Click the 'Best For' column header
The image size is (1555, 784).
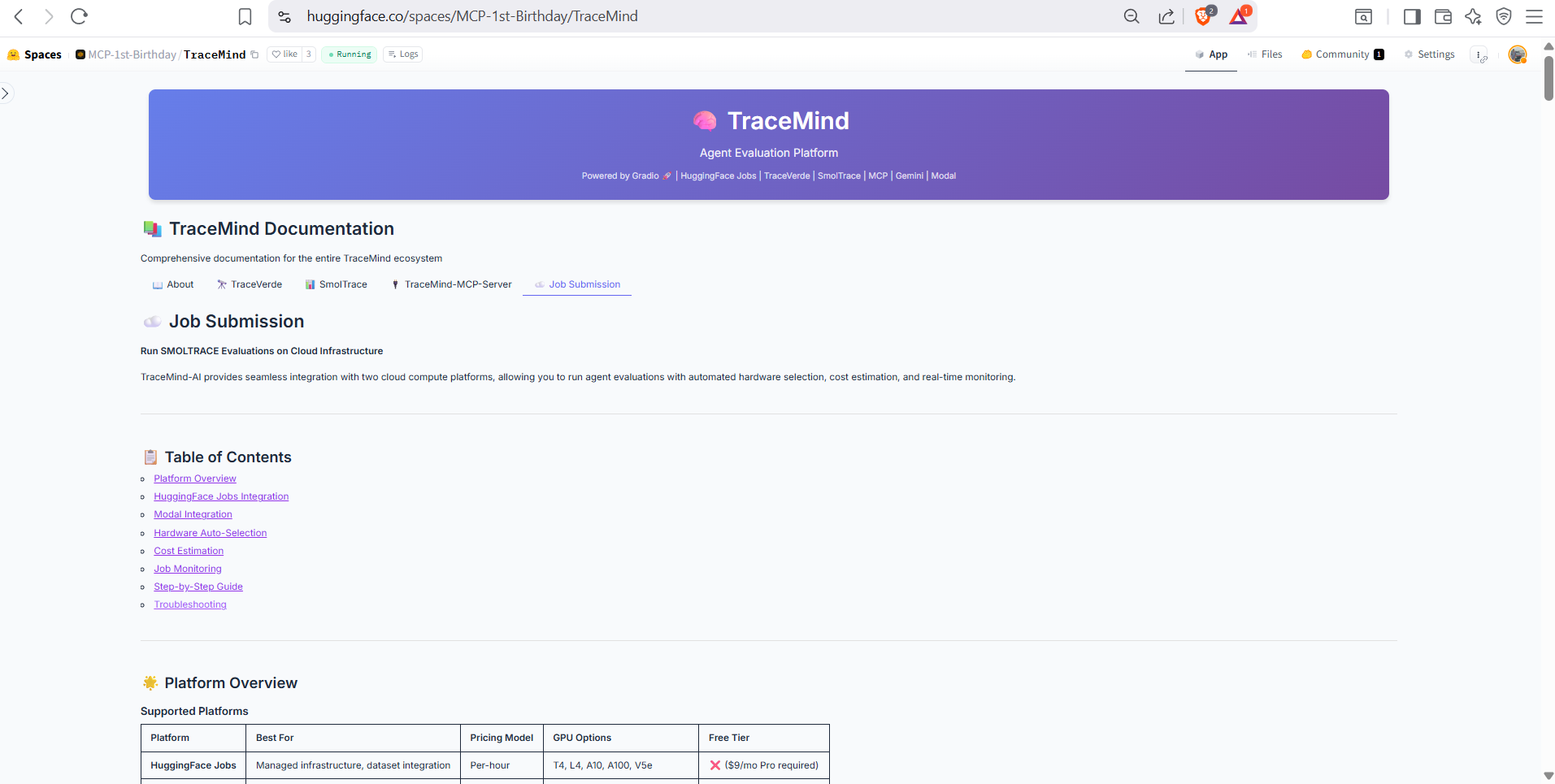click(x=353, y=738)
